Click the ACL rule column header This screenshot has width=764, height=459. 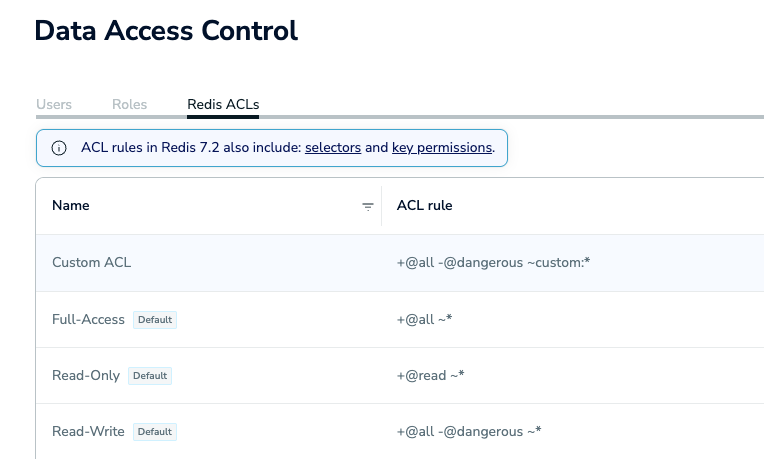coord(424,206)
